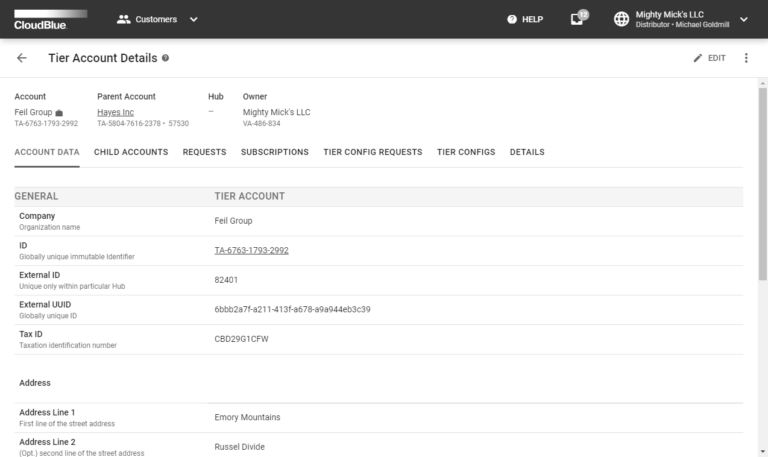Screen dimensions: 768x457
Task: Click account ID under Feil Group header
Action: pyautogui.click(x=46, y=123)
